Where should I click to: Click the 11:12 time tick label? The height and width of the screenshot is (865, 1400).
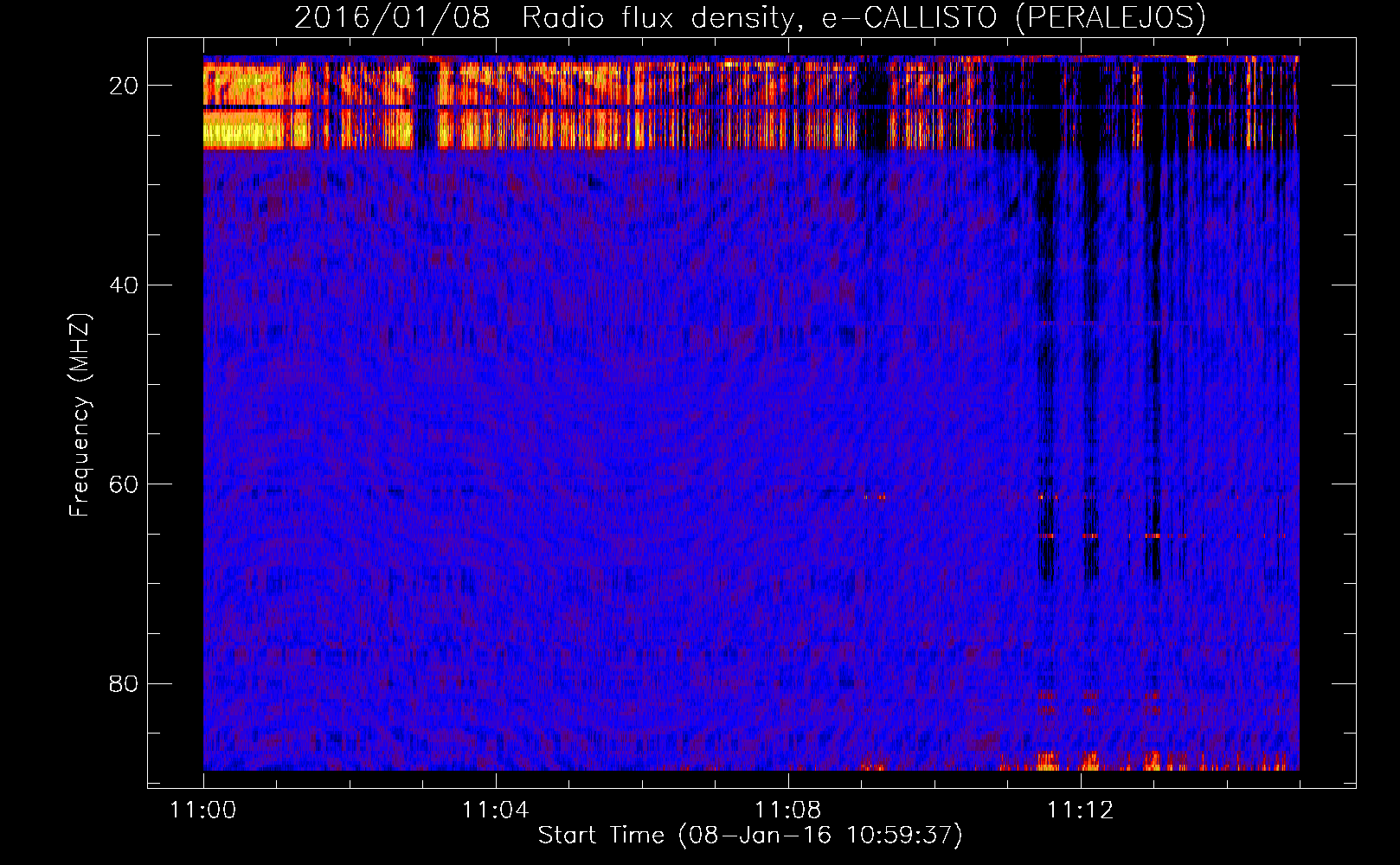click(x=1081, y=811)
